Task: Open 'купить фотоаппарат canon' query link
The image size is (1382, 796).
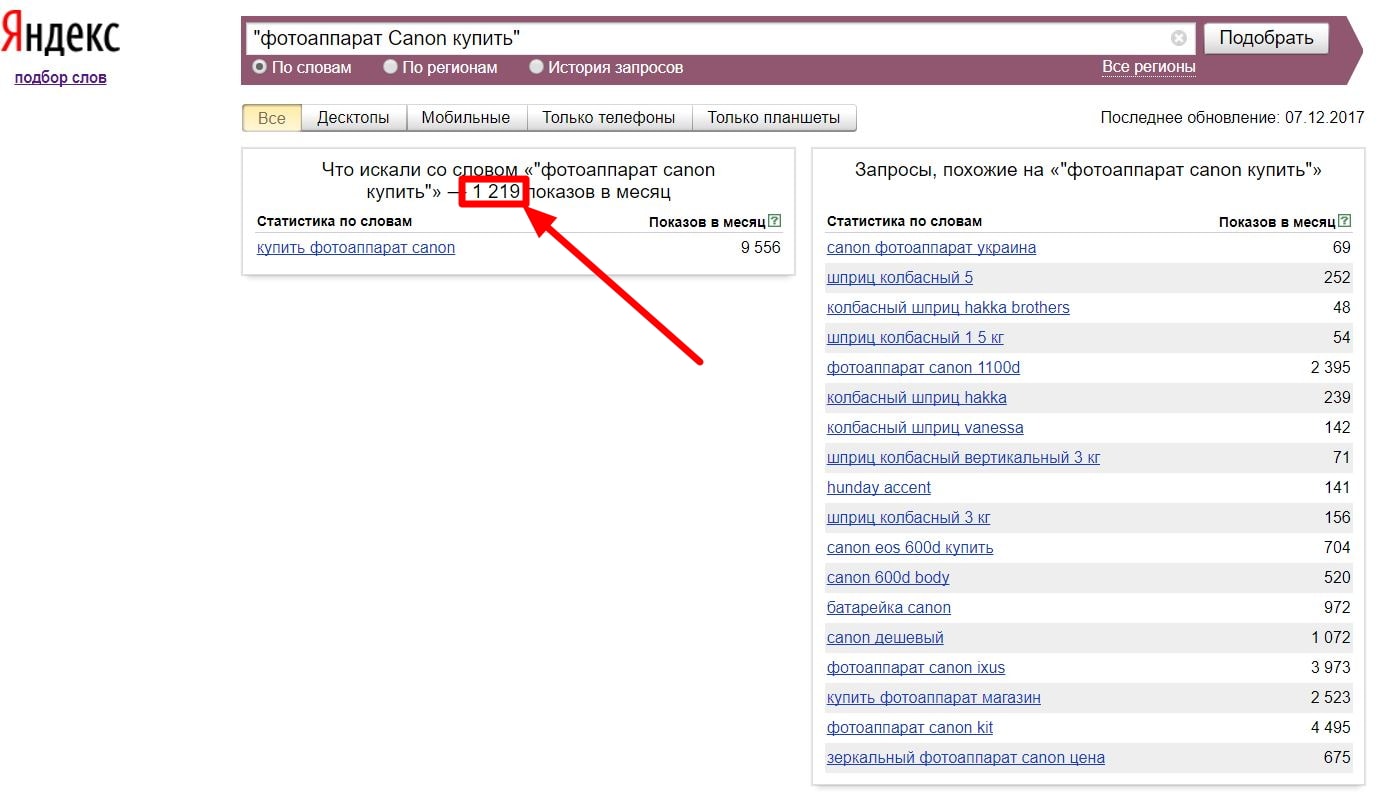Action: [x=356, y=247]
